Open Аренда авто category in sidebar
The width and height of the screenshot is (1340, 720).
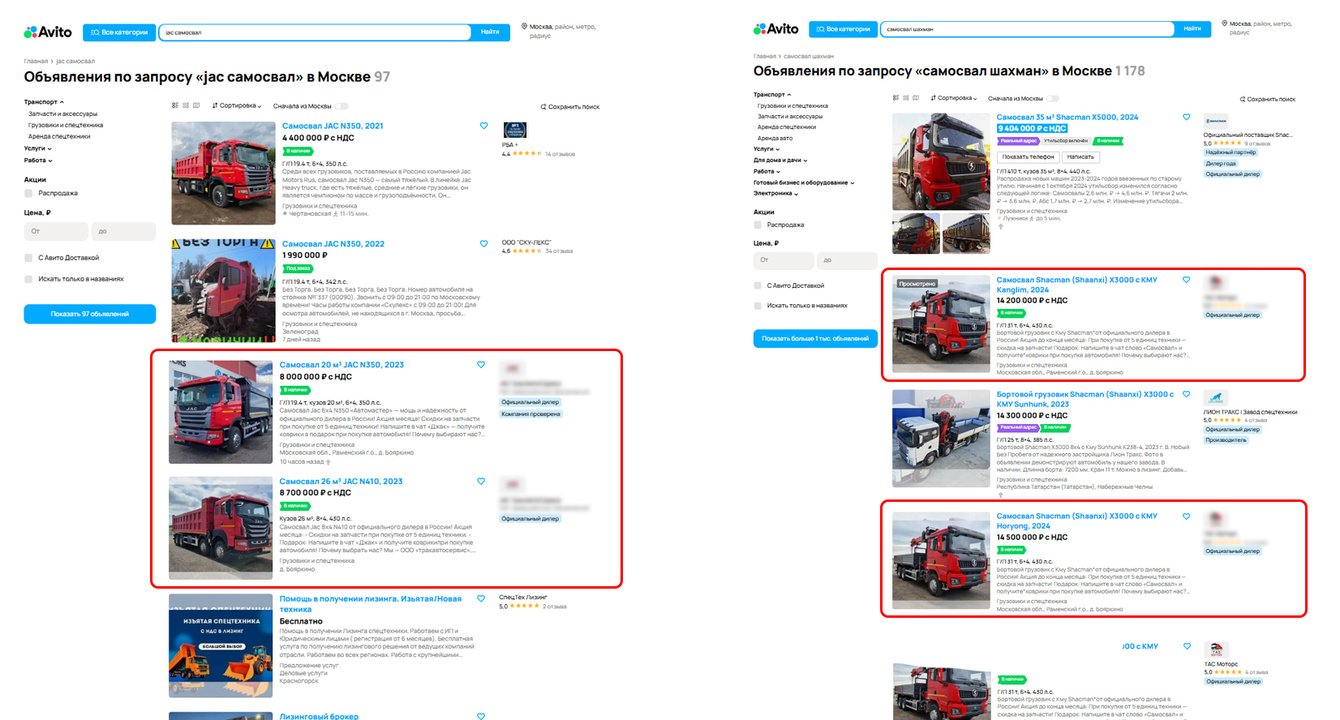tap(776, 138)
